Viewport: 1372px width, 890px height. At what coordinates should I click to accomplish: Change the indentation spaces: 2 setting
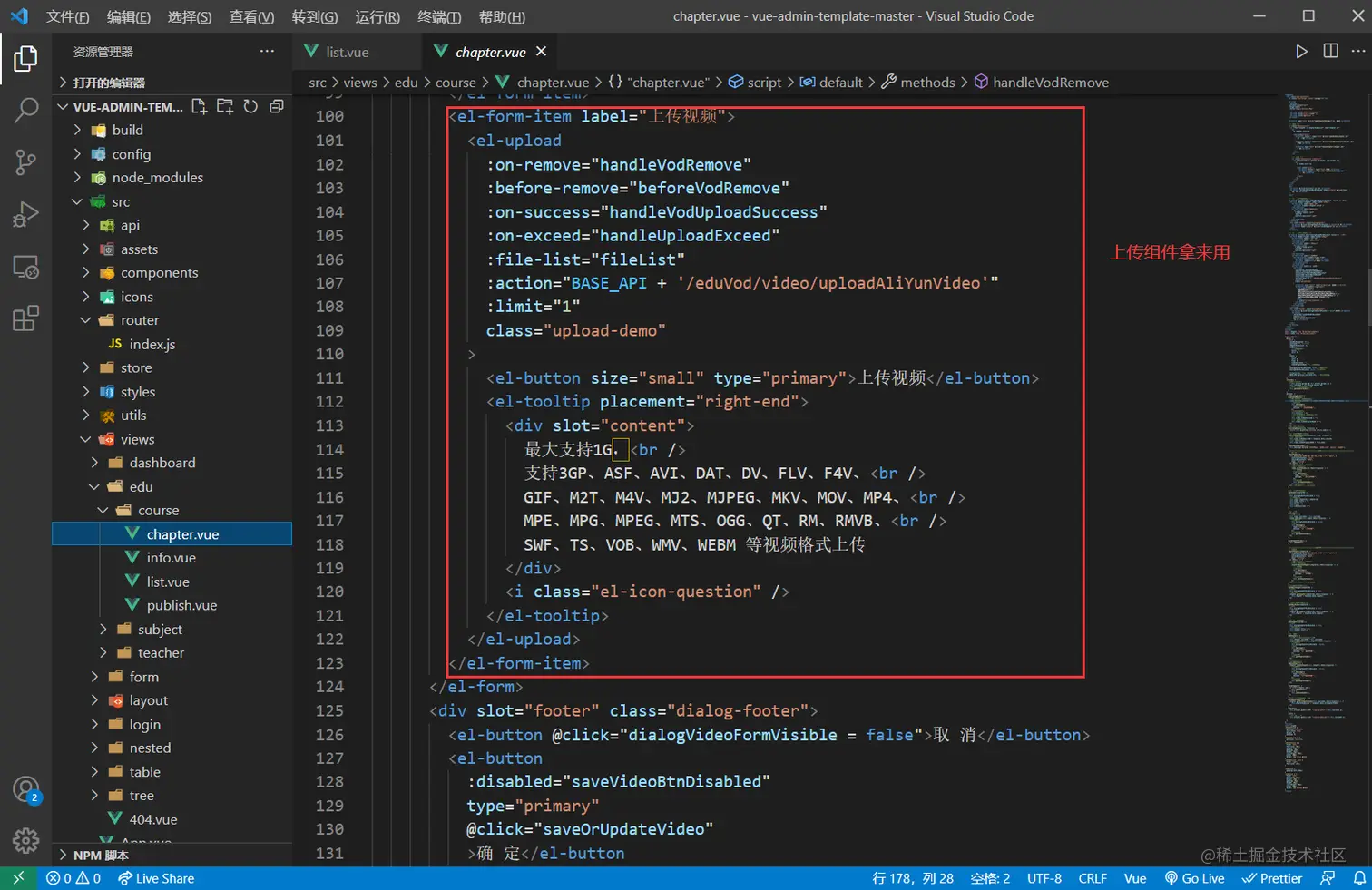pyautogui.click(x=990, y=878)
